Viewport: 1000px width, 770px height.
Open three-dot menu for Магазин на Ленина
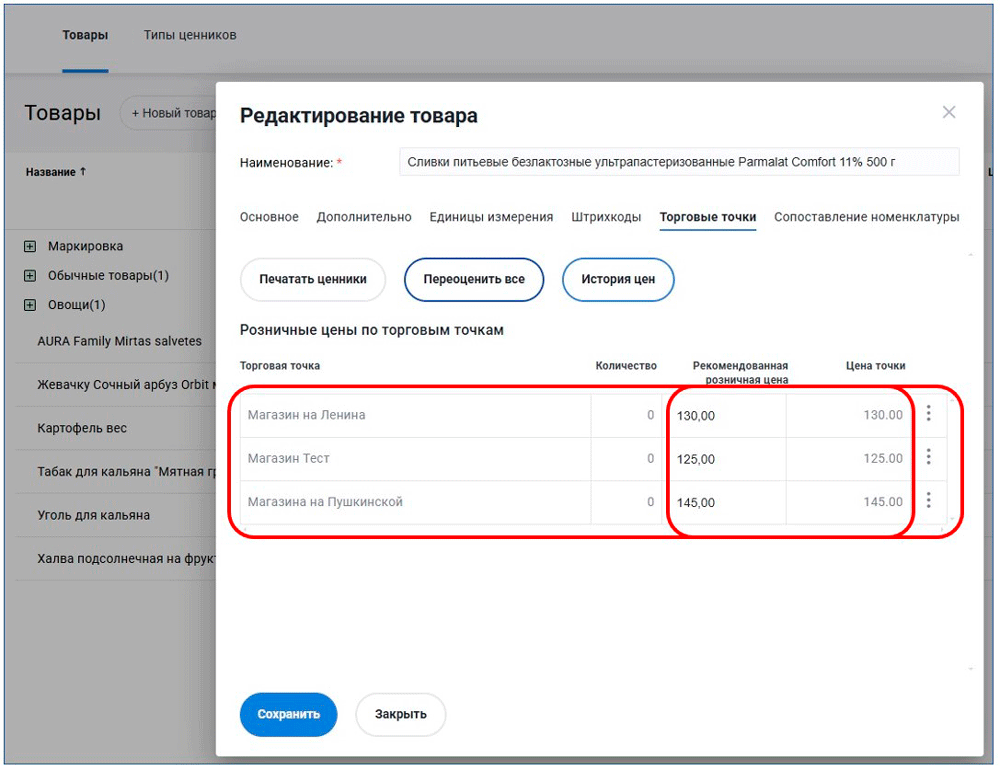(x=928, y=414)
